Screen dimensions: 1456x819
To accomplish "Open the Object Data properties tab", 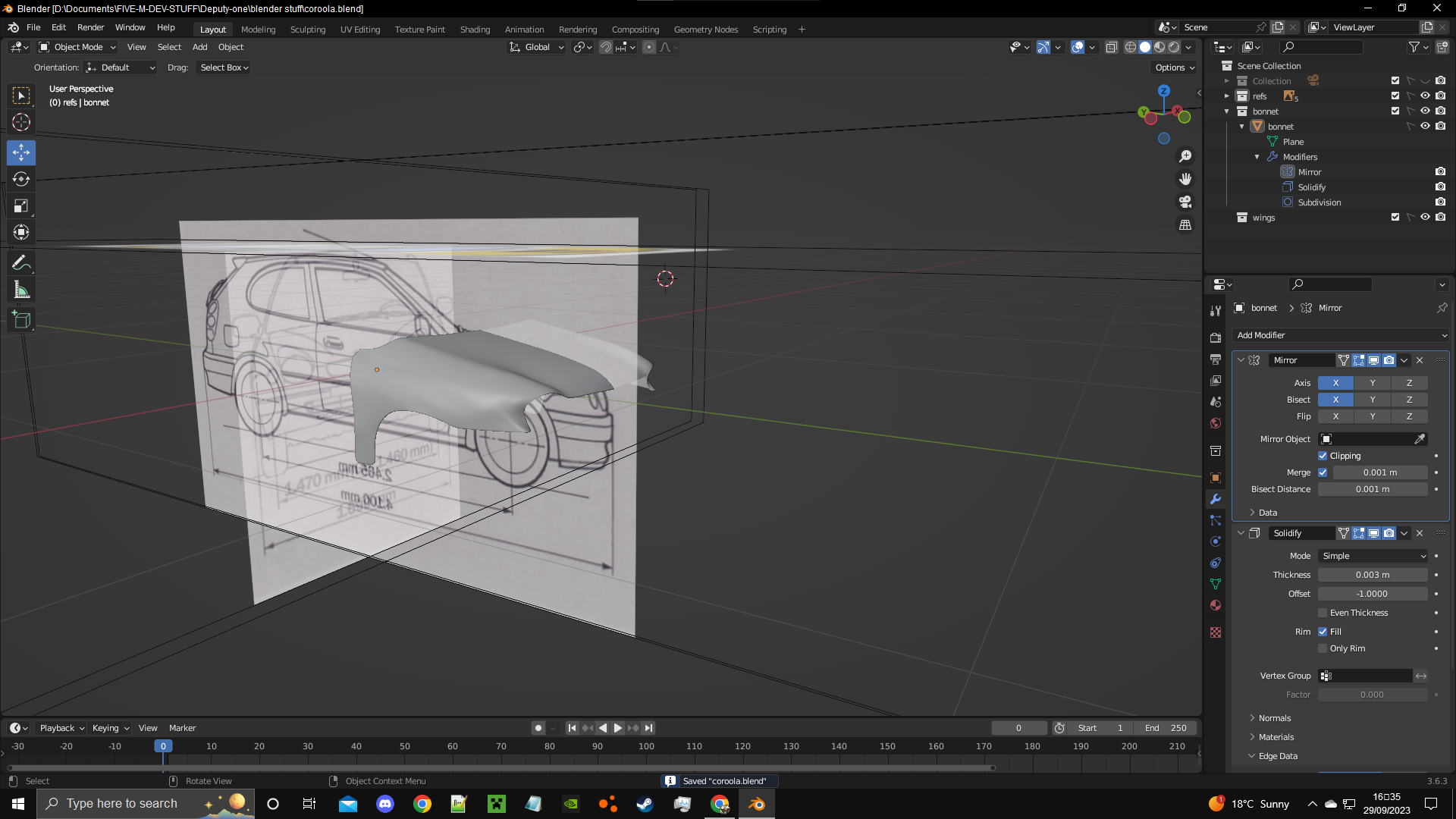I will click(x=1216, y=584).
